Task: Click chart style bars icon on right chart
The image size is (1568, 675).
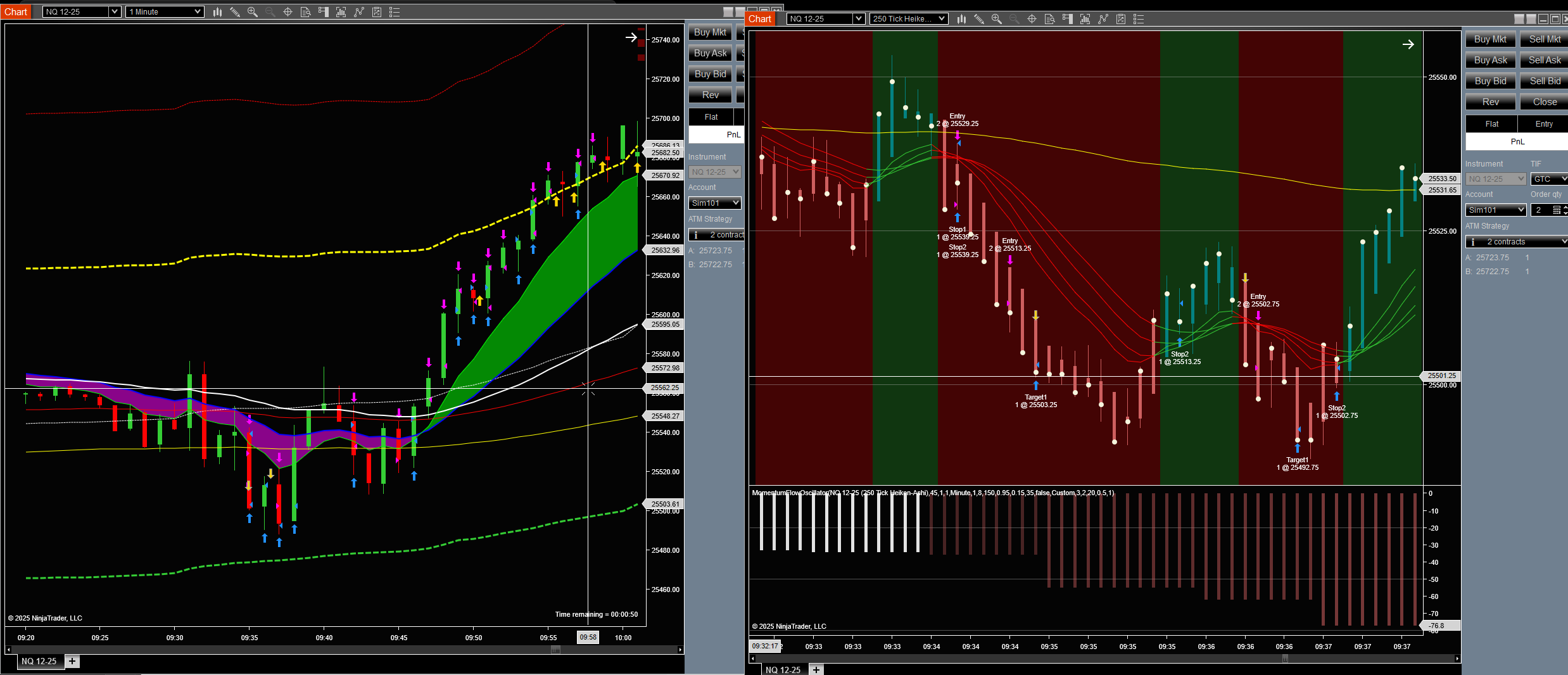Action: [x=962, y=19]
